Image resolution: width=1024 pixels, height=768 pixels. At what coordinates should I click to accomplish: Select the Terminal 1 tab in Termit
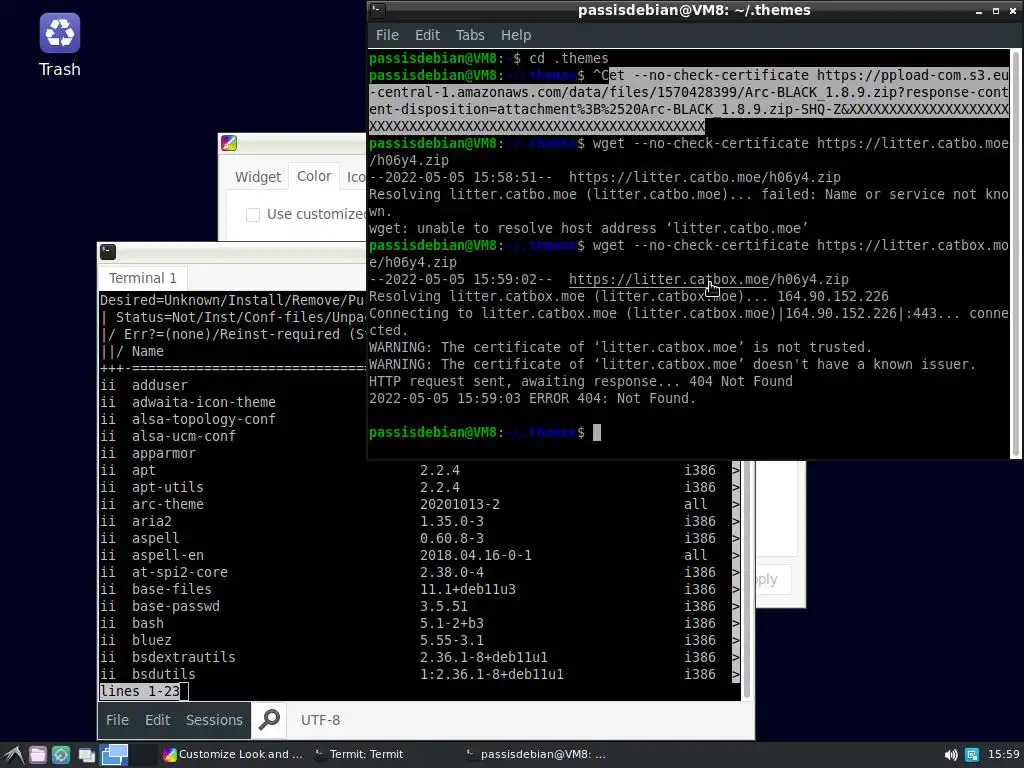(142, 278)
